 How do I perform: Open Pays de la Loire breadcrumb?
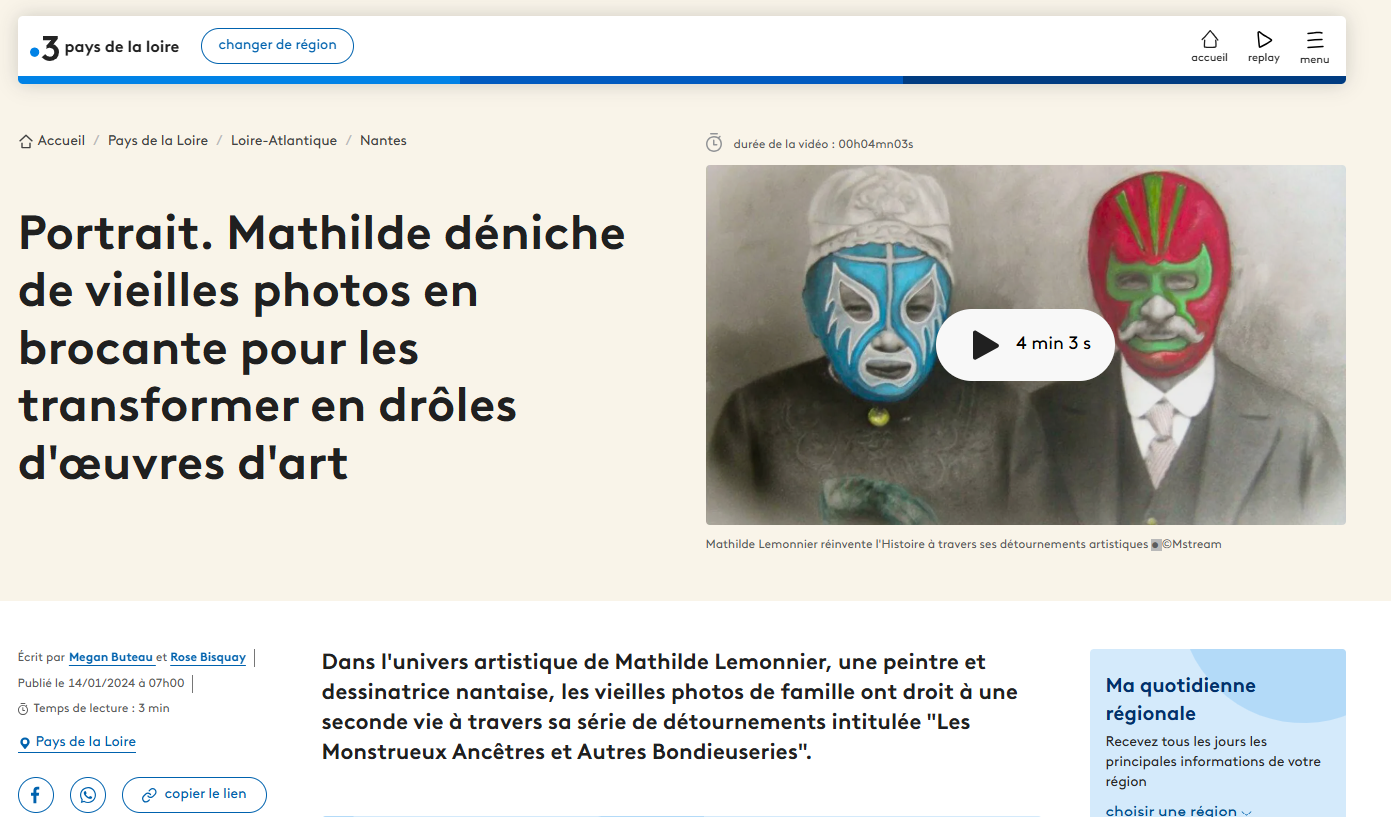[158, 141]
